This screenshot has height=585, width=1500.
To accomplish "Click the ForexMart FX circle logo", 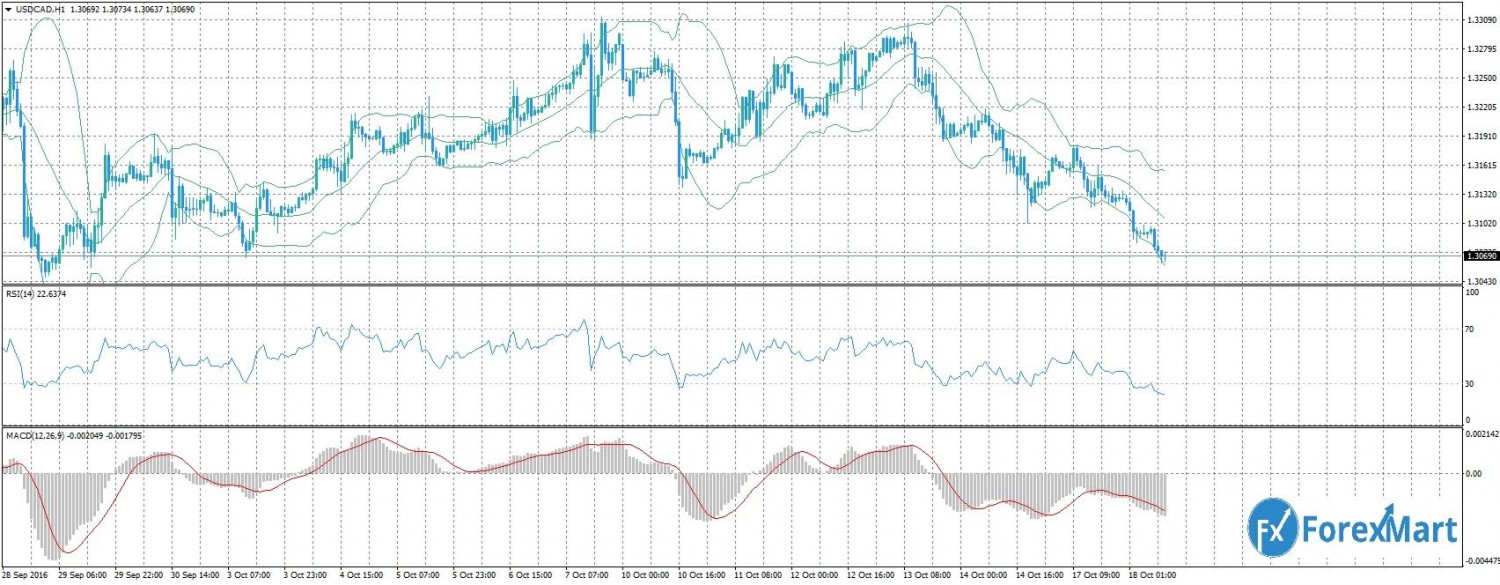I will point(1273,526).
